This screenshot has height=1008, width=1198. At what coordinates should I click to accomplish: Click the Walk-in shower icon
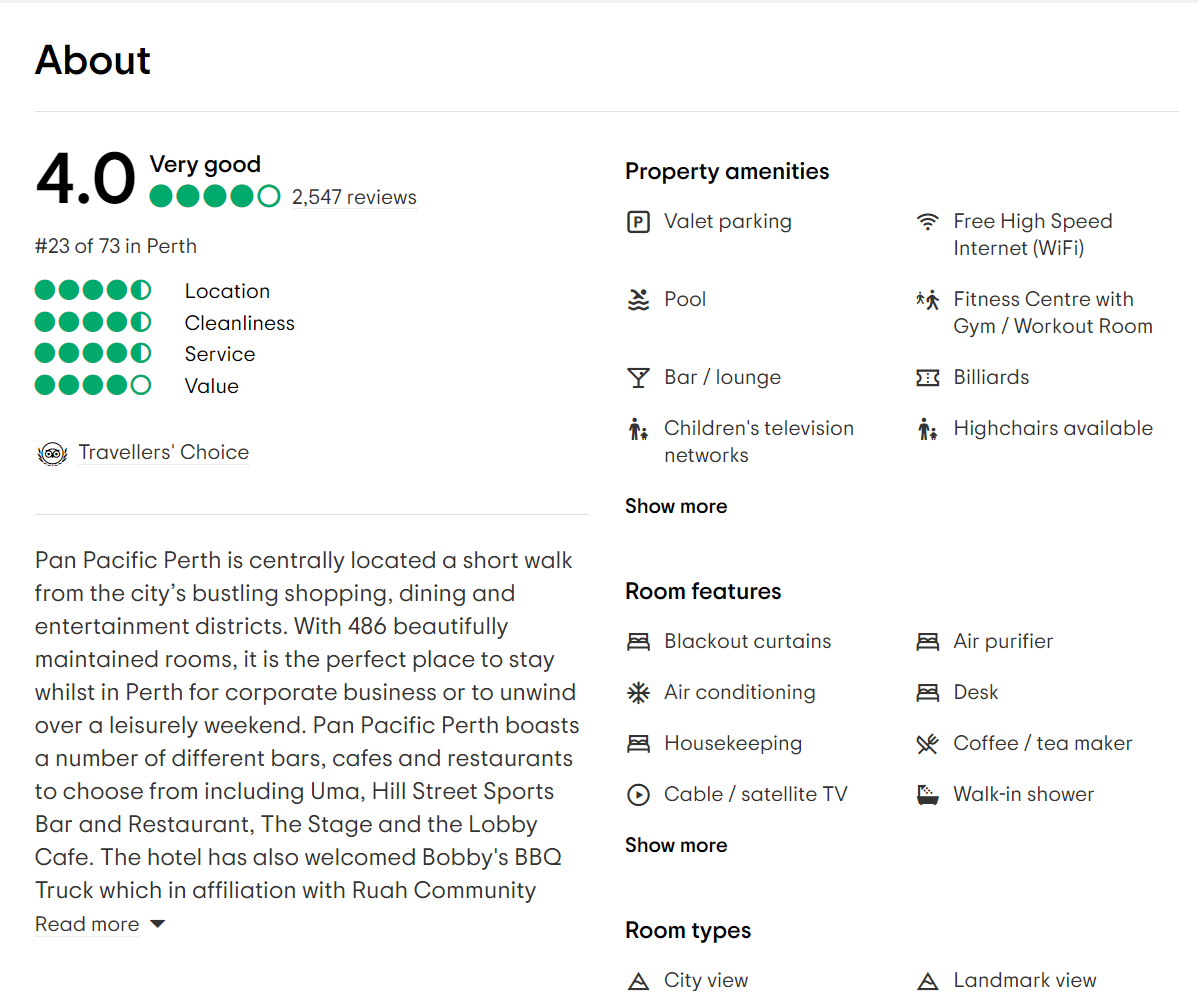coord(928,795)
